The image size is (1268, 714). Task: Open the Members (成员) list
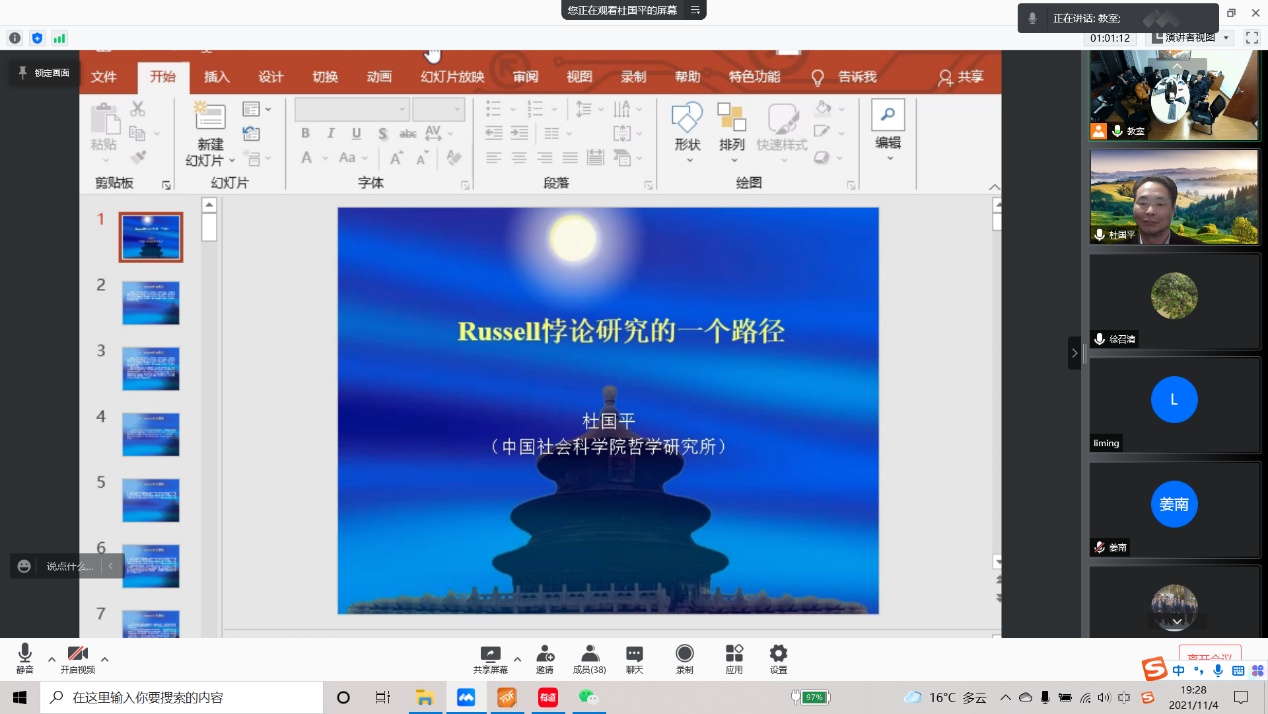click(x=589, y=658)
